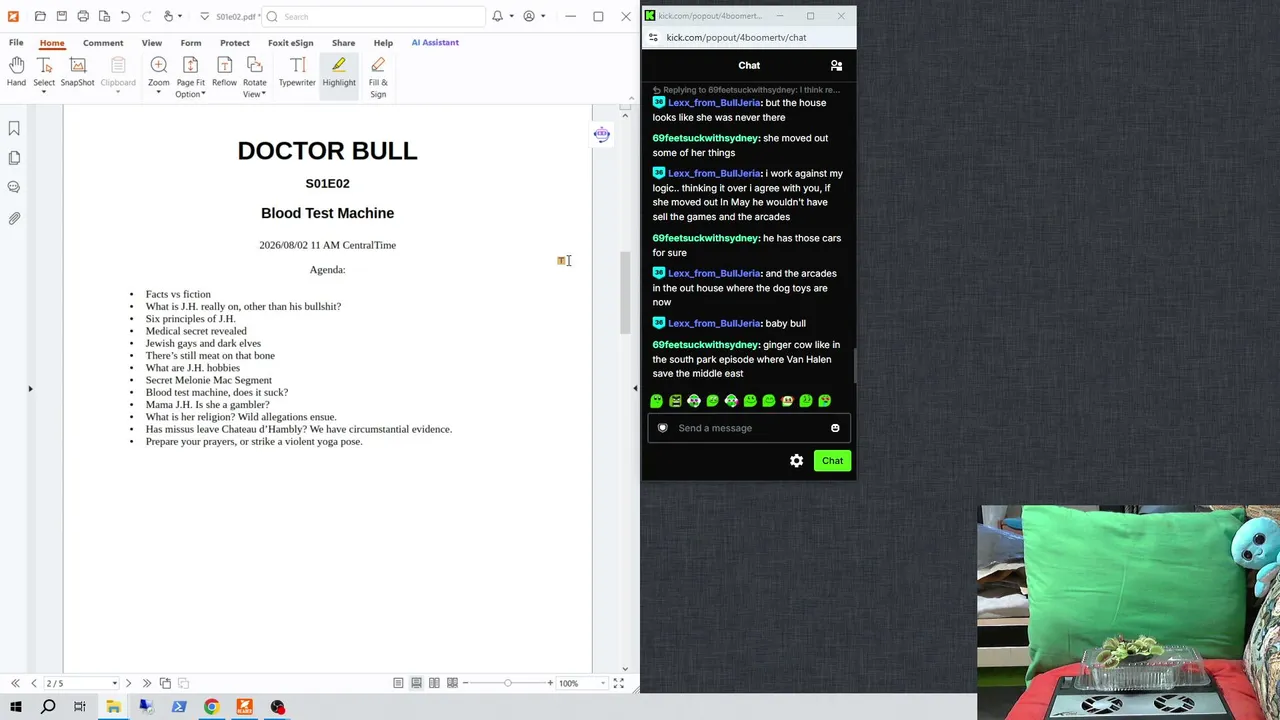The width and height of the screenshot is (1280, 720).
Task: Open chat users list icon
Action: [836, 65]
